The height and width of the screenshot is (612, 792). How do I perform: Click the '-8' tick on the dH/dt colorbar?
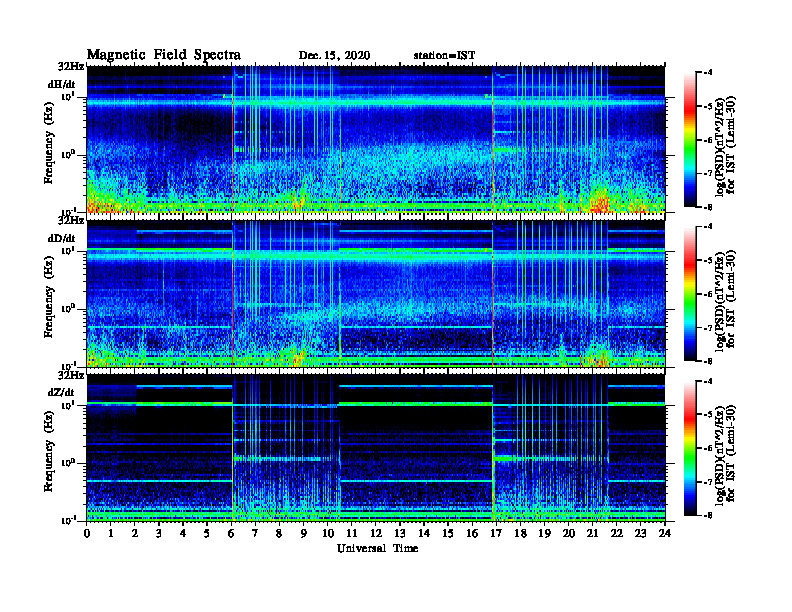[709, 207]
